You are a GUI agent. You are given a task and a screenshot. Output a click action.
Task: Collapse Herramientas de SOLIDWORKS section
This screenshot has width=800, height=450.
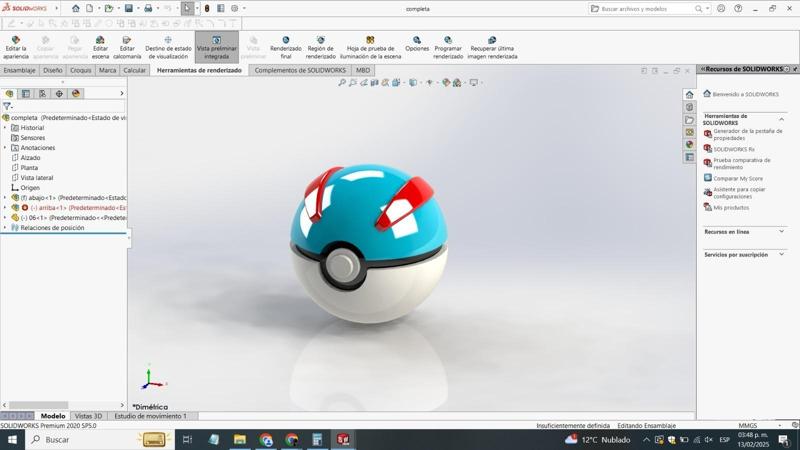tap(781, 117)
